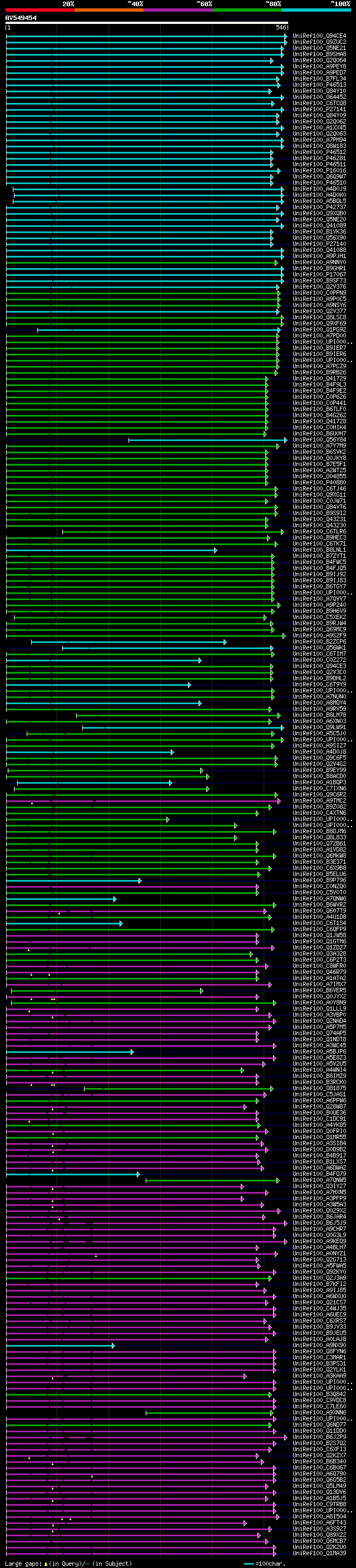Click query end position 546

point(281,27)
